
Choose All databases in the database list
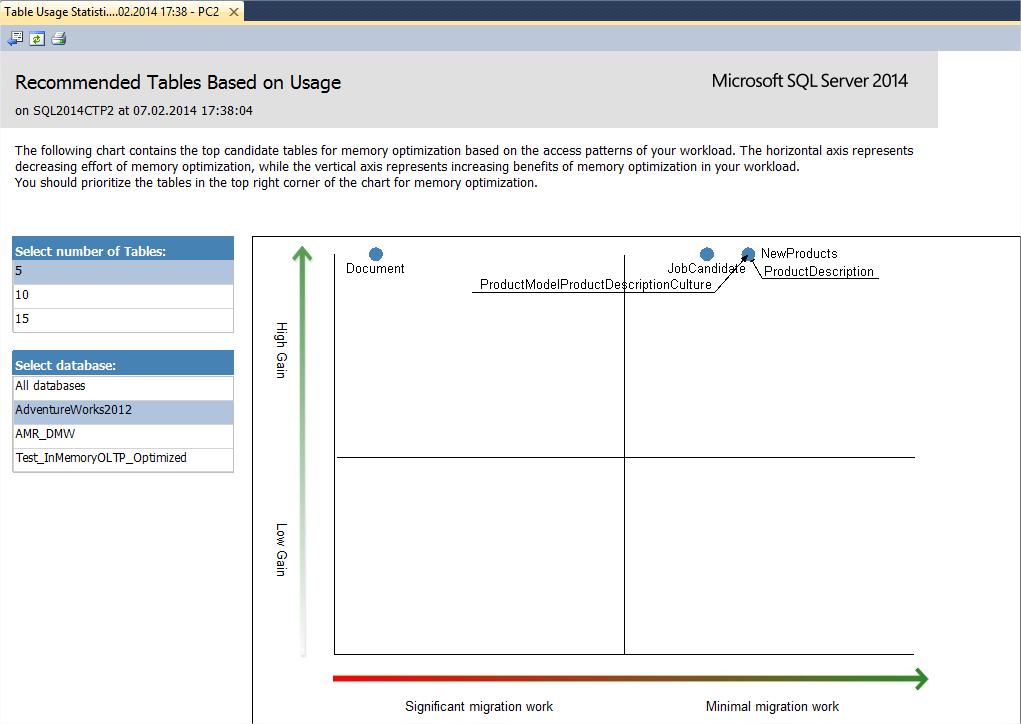(123, 387)
